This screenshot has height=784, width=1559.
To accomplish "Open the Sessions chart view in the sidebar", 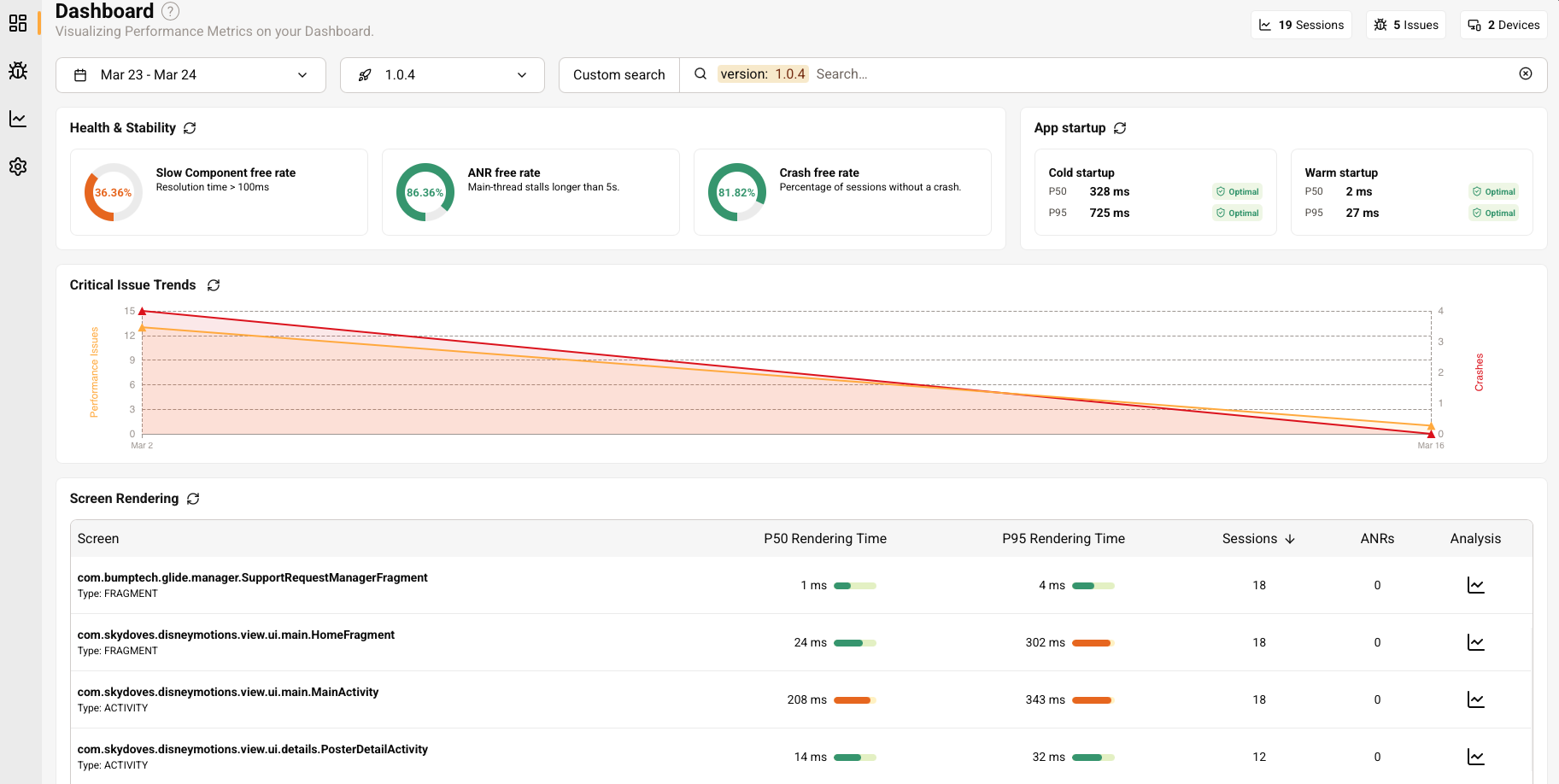I will (x=18, y=119).
